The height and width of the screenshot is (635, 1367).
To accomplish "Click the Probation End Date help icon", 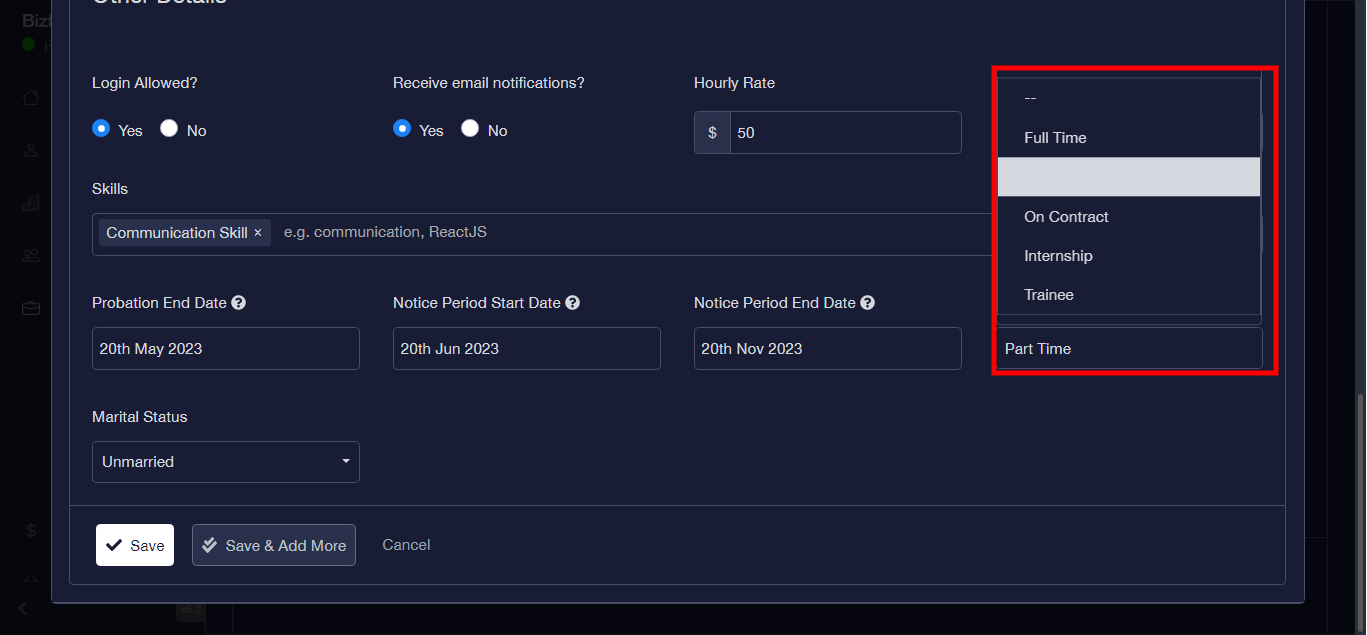I will (239, 303).
